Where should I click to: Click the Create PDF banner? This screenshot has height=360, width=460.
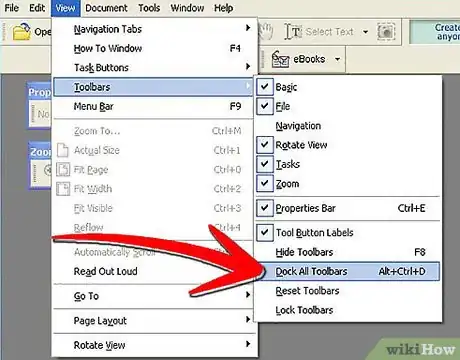435,32
